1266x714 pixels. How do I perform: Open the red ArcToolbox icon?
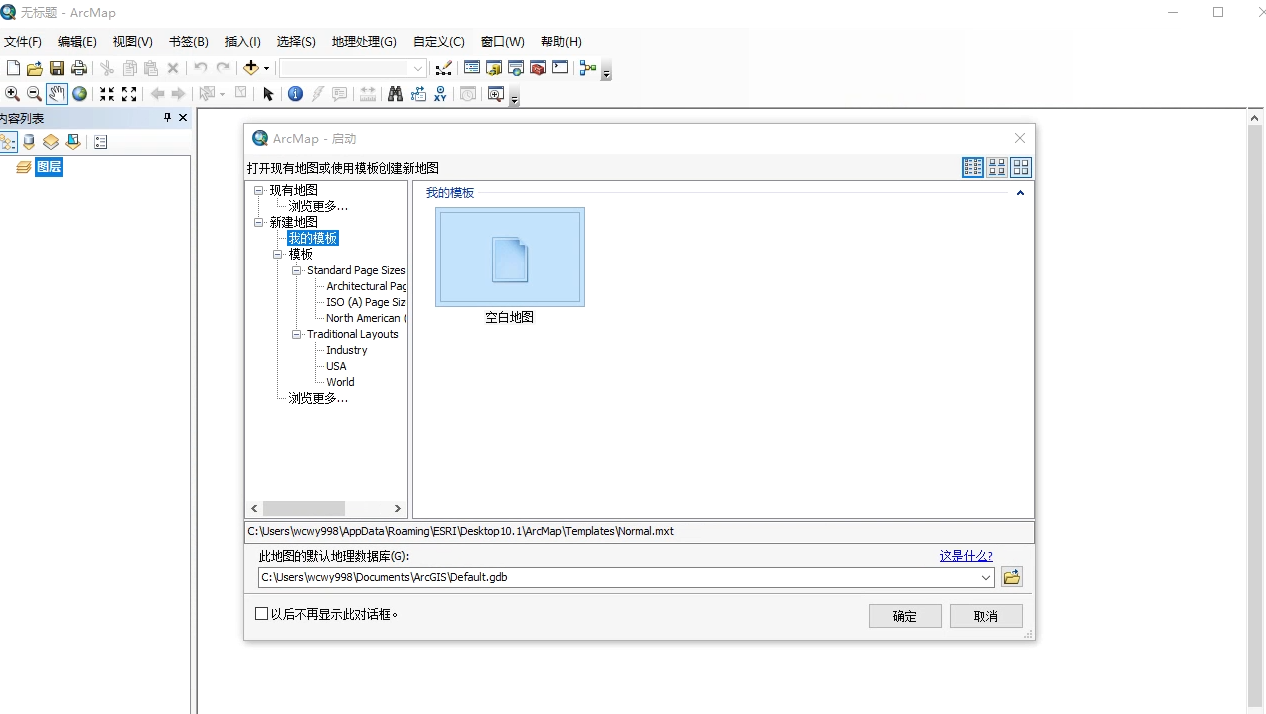(538, 68)
